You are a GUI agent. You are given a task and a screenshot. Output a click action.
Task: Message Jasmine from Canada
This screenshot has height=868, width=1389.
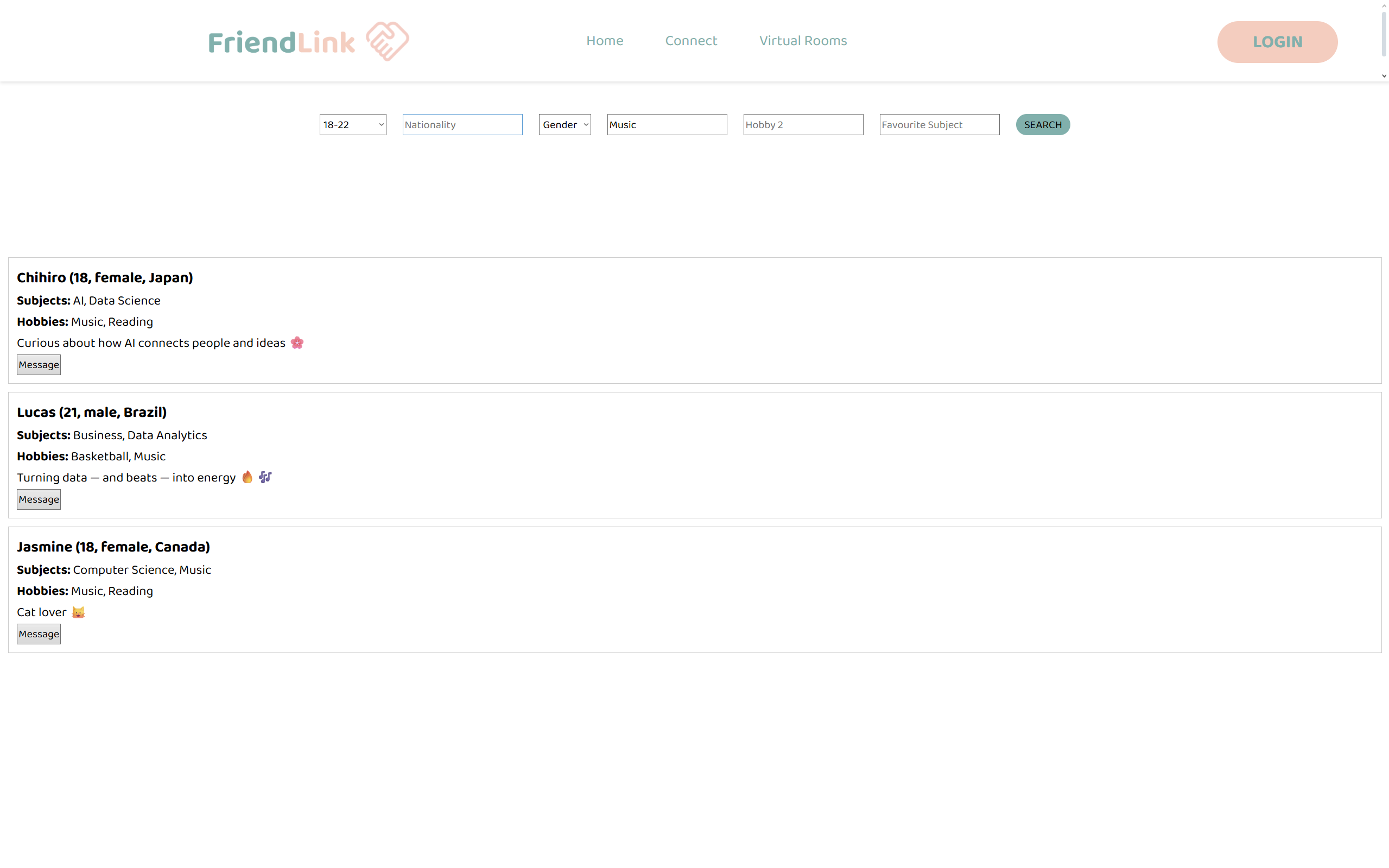pyautogui.click(x=39, y=634)
